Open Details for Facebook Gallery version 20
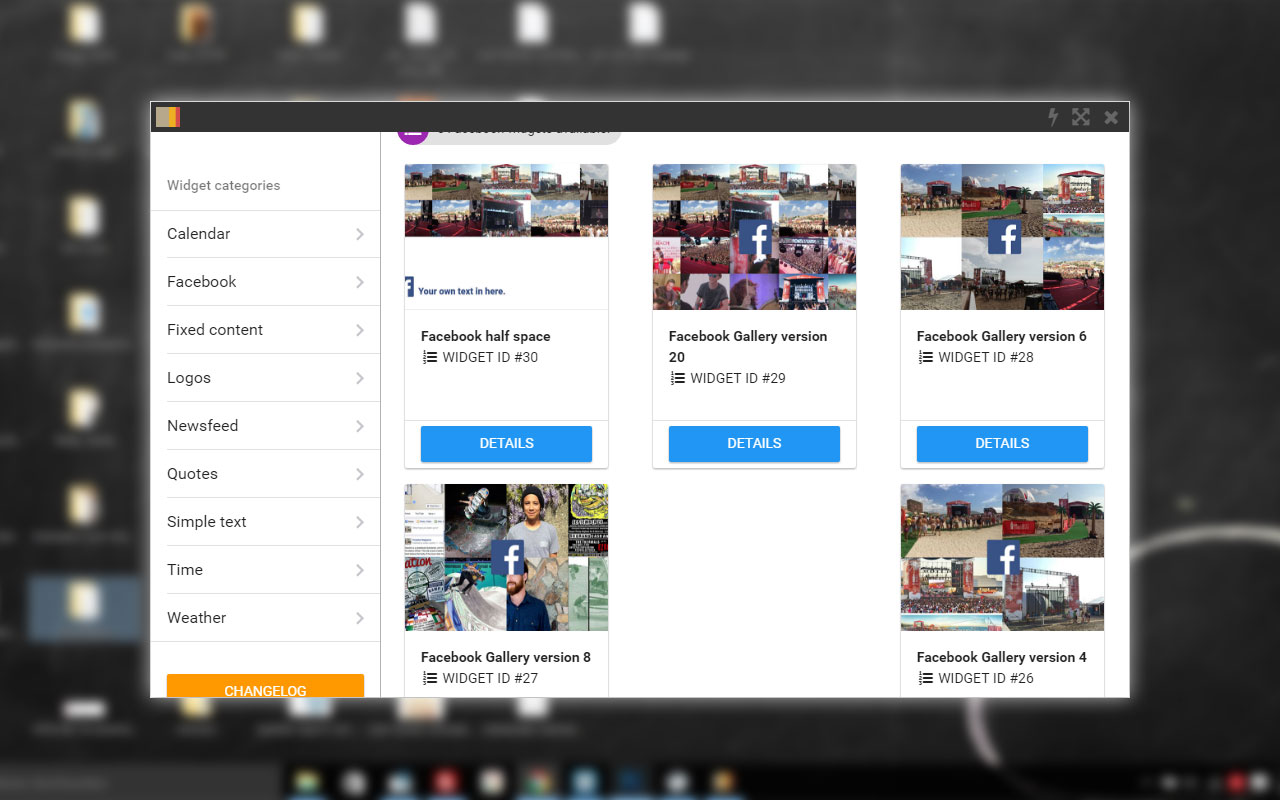This screenshot has width=1280, height=800. pyautogui.click(x=754, y=444)
